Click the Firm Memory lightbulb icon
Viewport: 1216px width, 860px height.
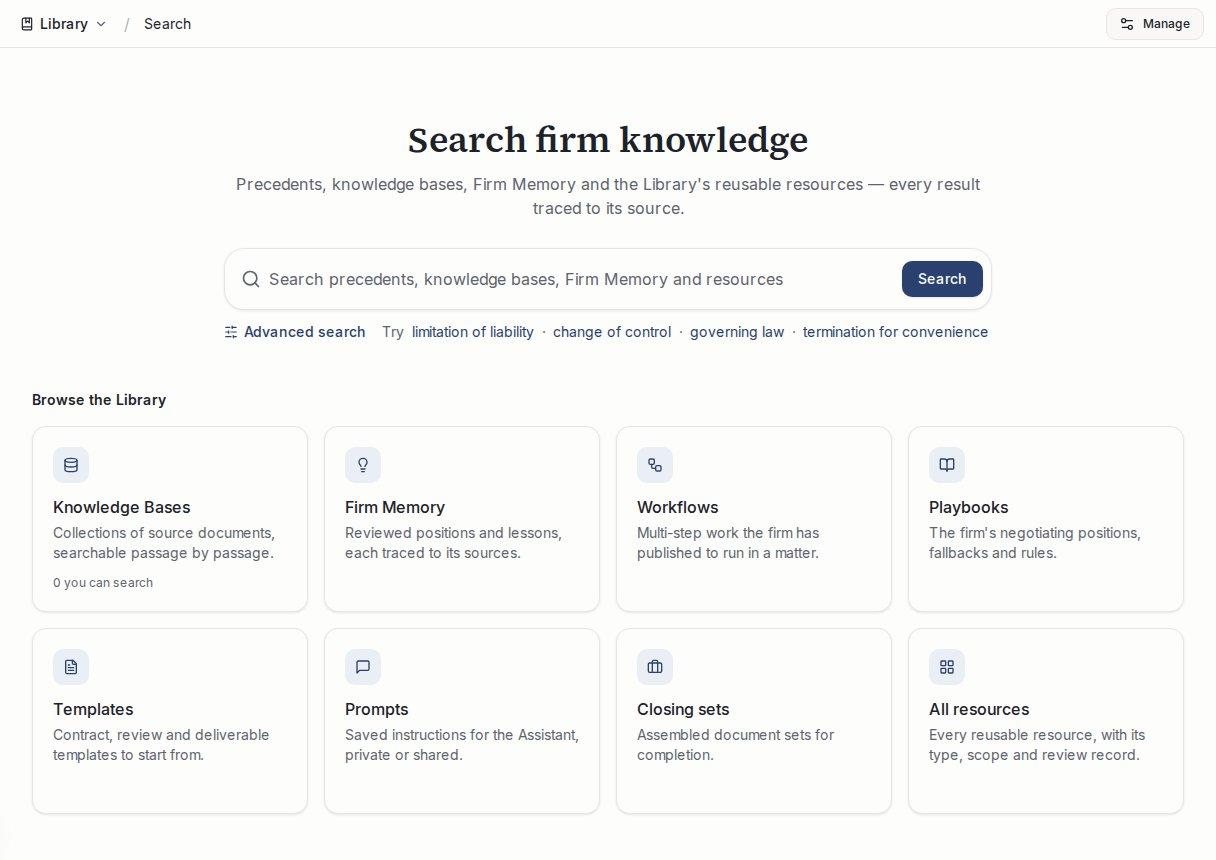pos(363,465)
